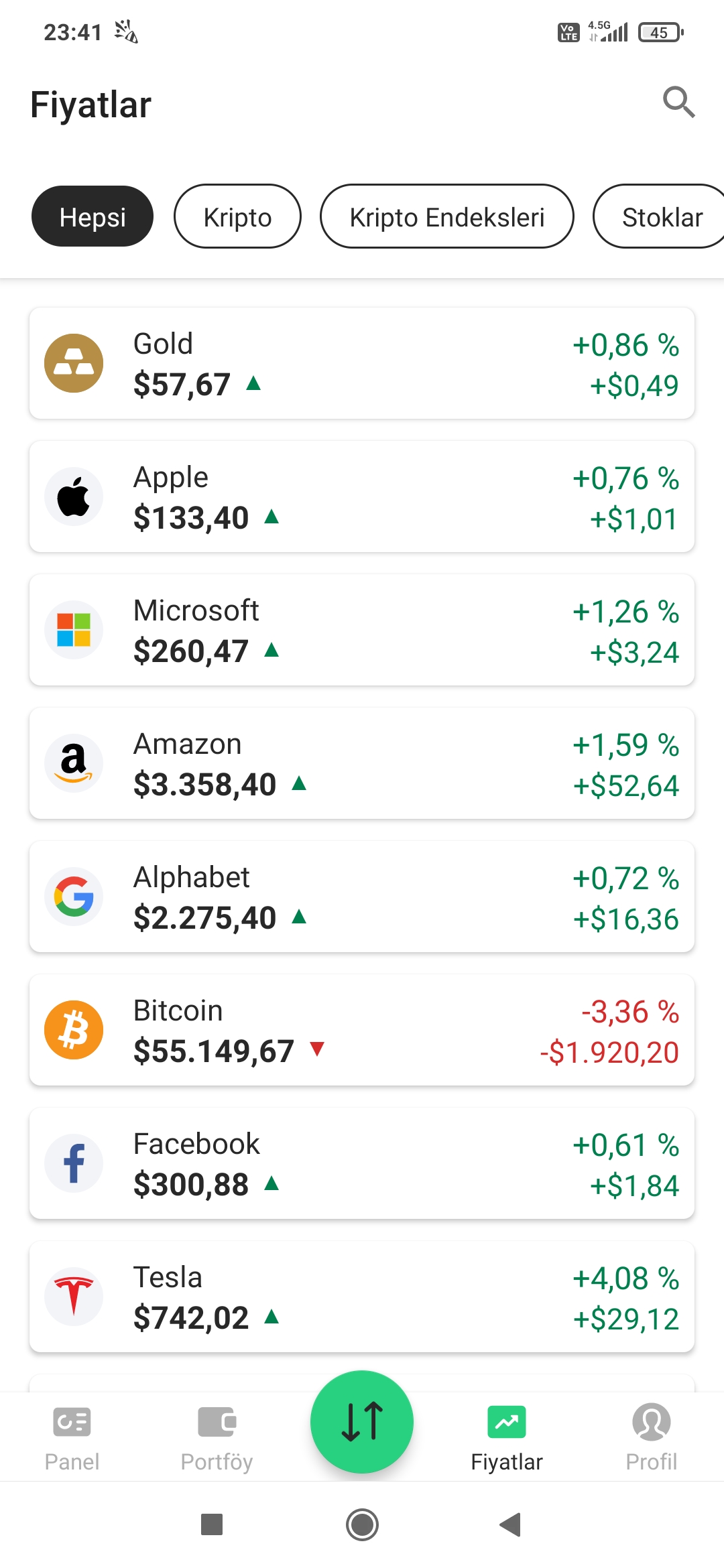The width and height of the screenshot is (724, 1568).
Task: Tap the Tesla logo icon
Action: [74, 1297]
